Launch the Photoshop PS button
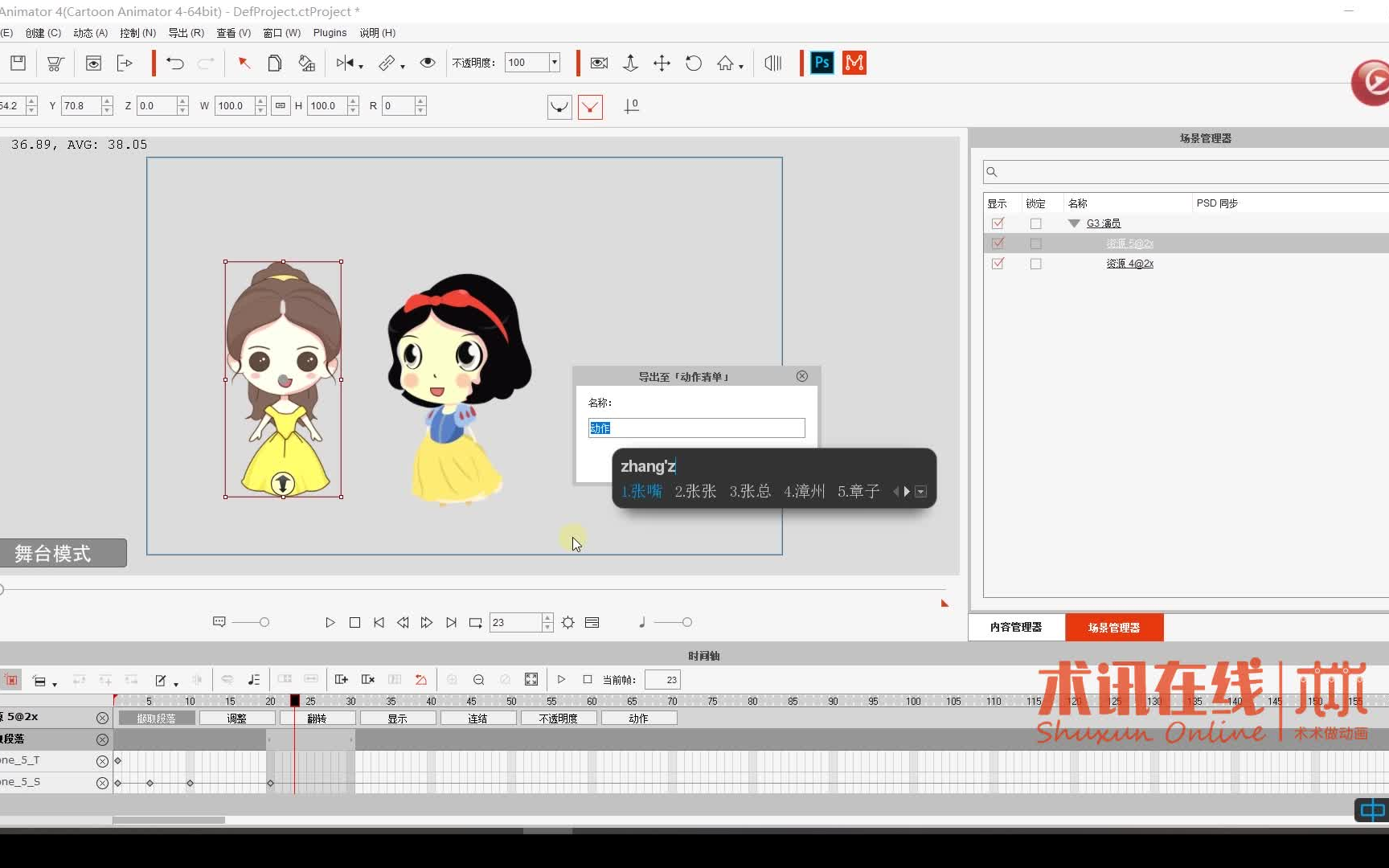The image size is (1389, 868). (822, 63)
